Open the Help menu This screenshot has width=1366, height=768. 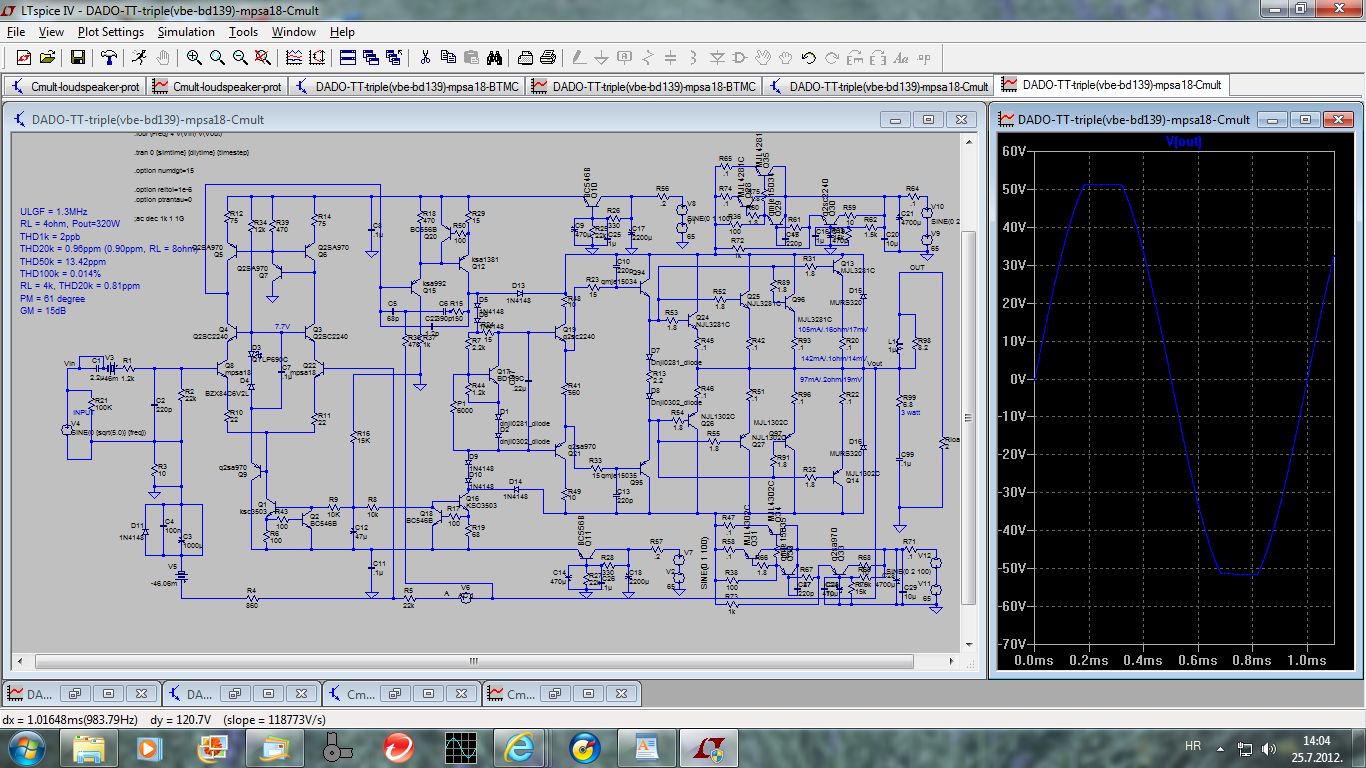coord(342,32)
